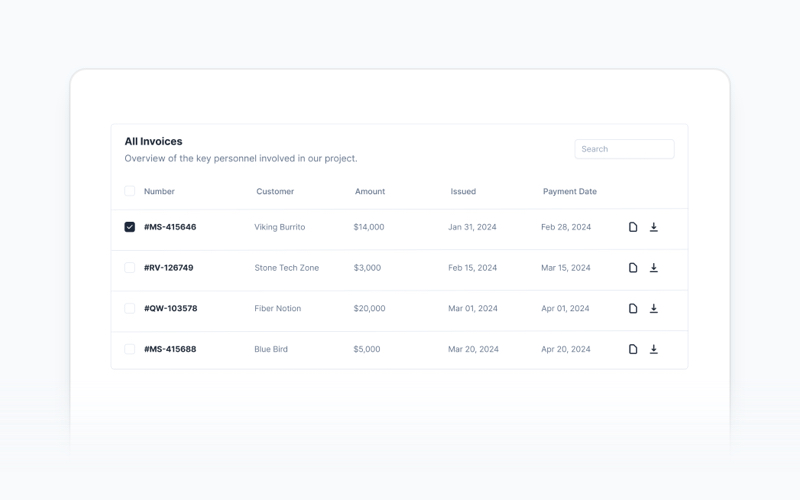Image resolution: width=800 pixels, height=500 pixels.
Task: Download invoice #QW-103578
Action: tap(654, 308)
